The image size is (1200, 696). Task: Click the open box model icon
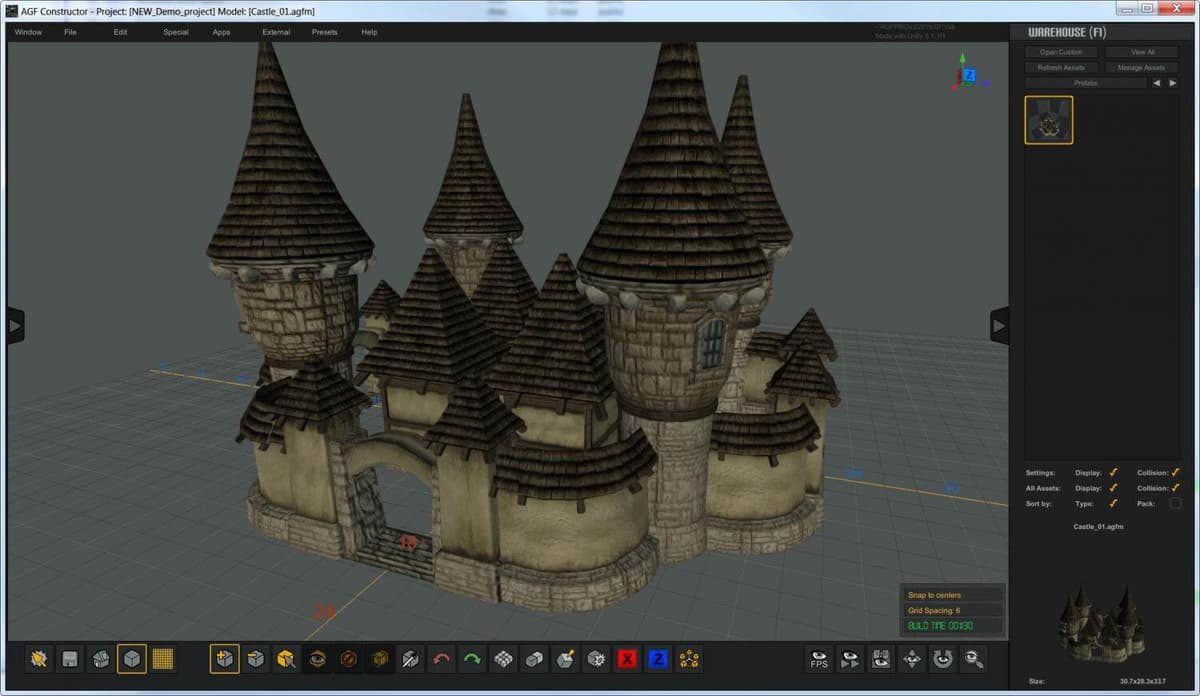101,658
